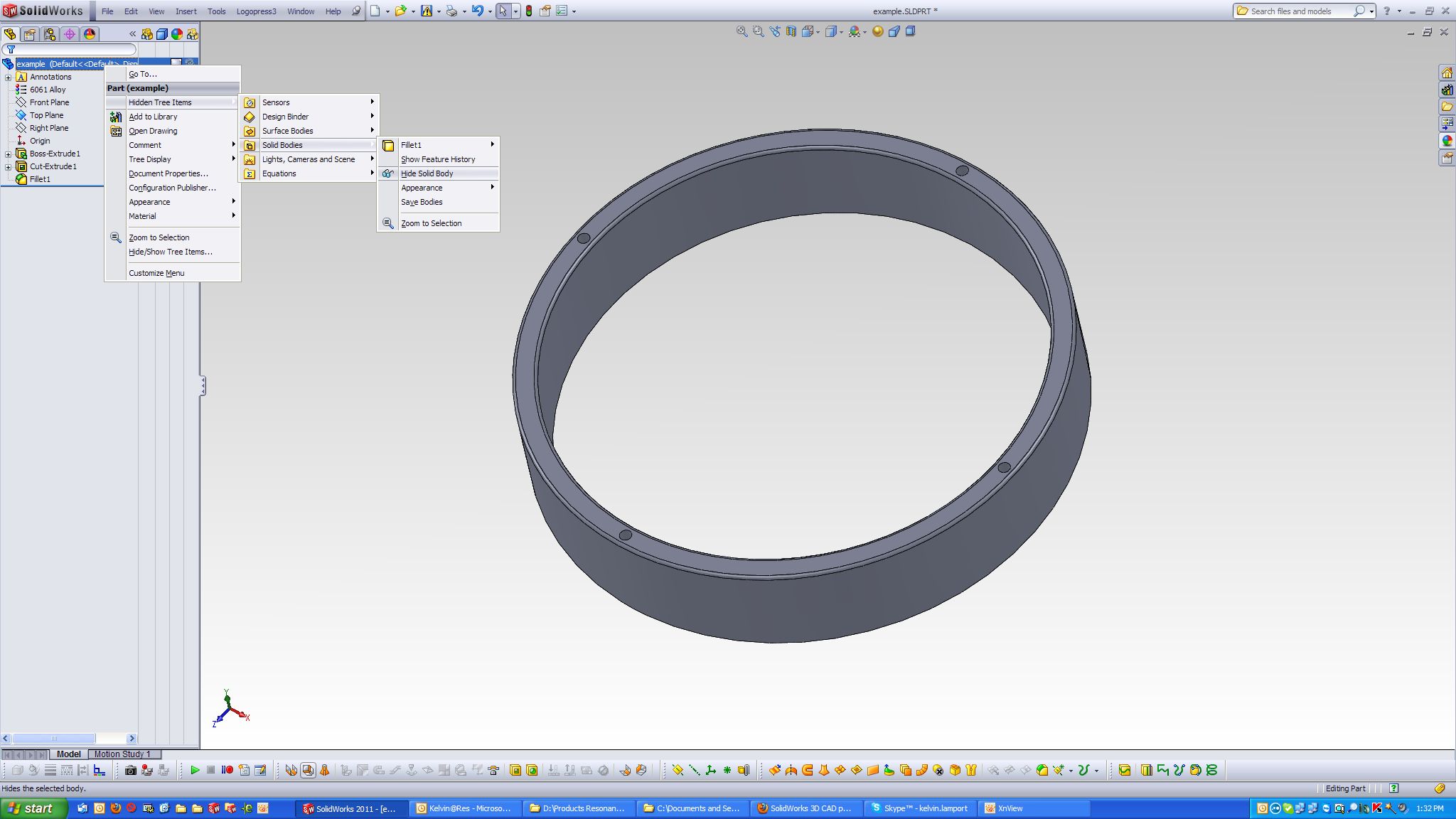Click the yellow Edit Appearance sphere icon

pyautogui.click(x=878, y=31)
